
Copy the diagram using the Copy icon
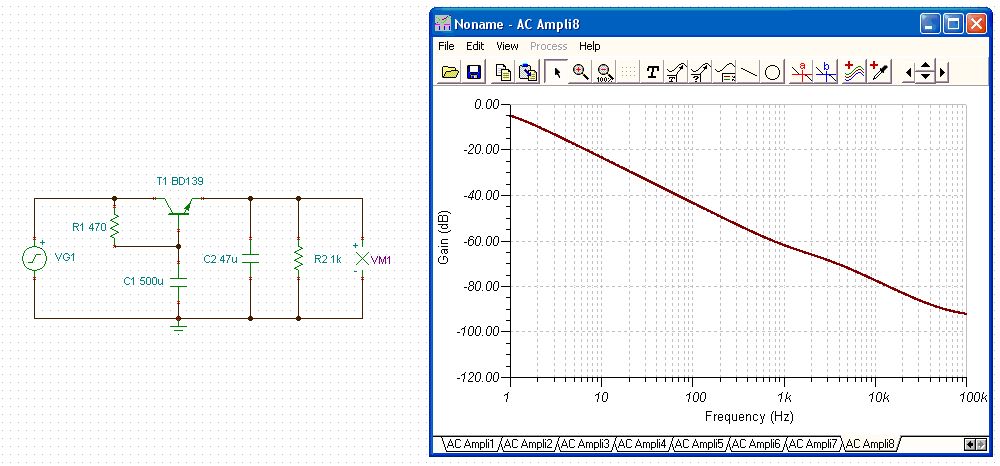[x=504, y=72]
